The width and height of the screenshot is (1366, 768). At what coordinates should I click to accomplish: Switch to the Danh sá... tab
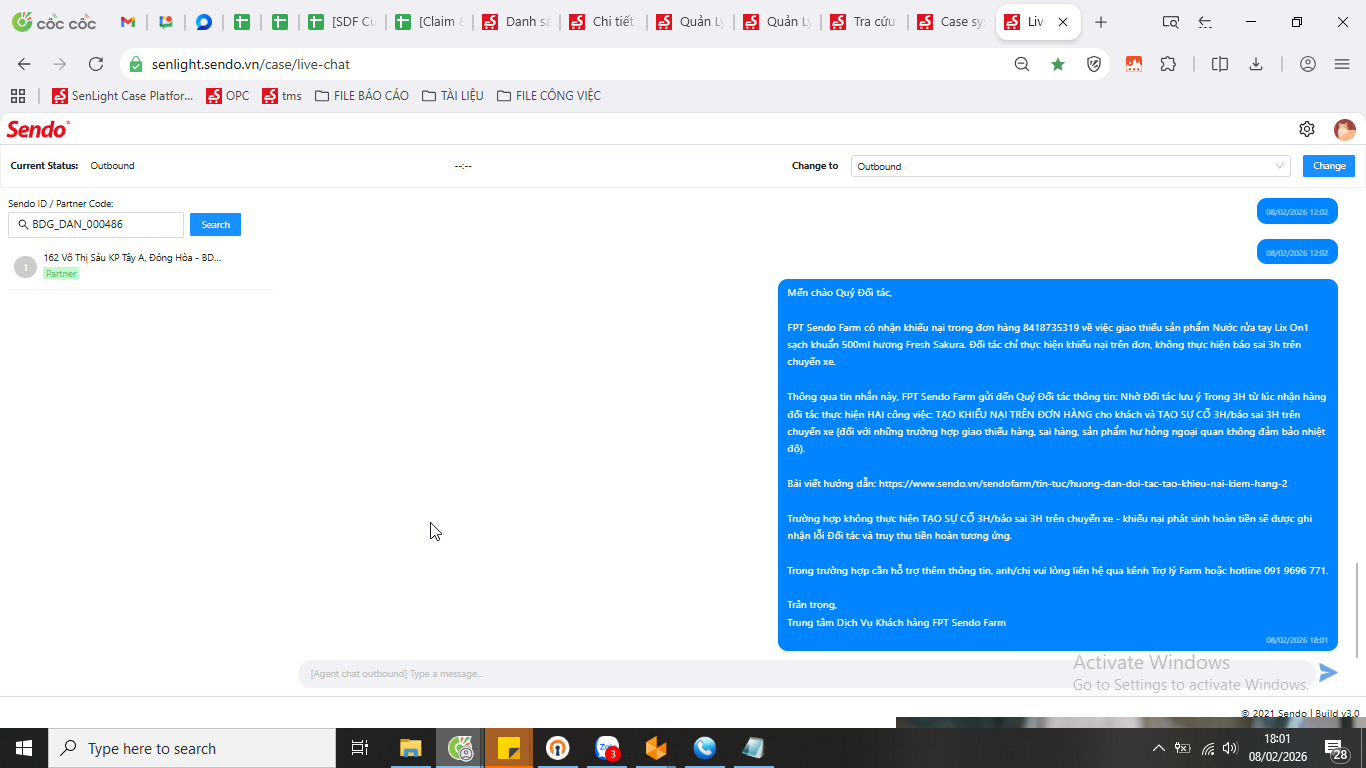(x=516, y=22)
